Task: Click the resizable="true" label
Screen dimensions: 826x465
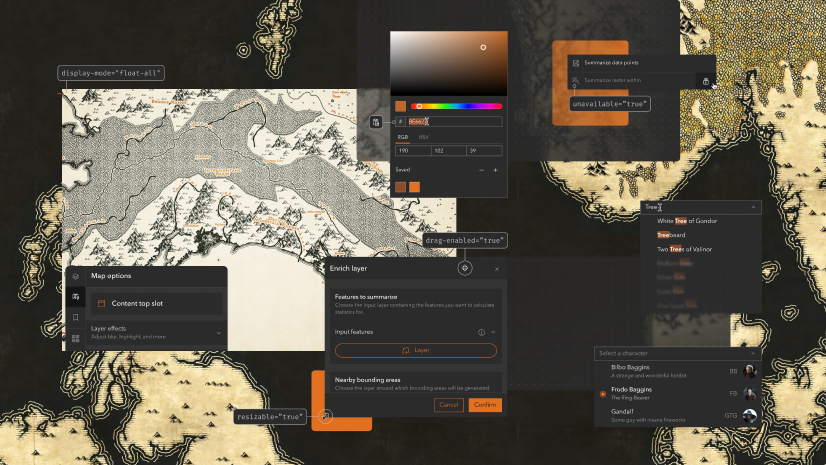Action: click(270, 417)
